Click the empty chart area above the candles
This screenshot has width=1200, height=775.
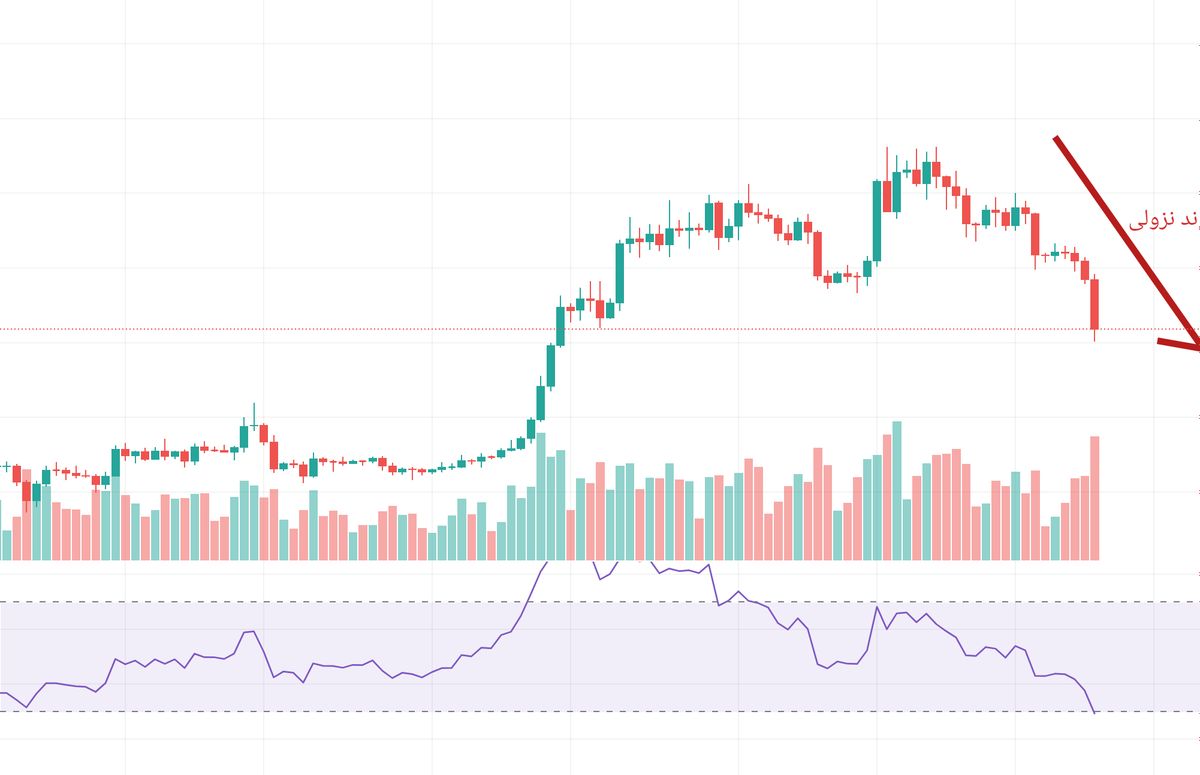pyautogui.click(x=400, y=150)
